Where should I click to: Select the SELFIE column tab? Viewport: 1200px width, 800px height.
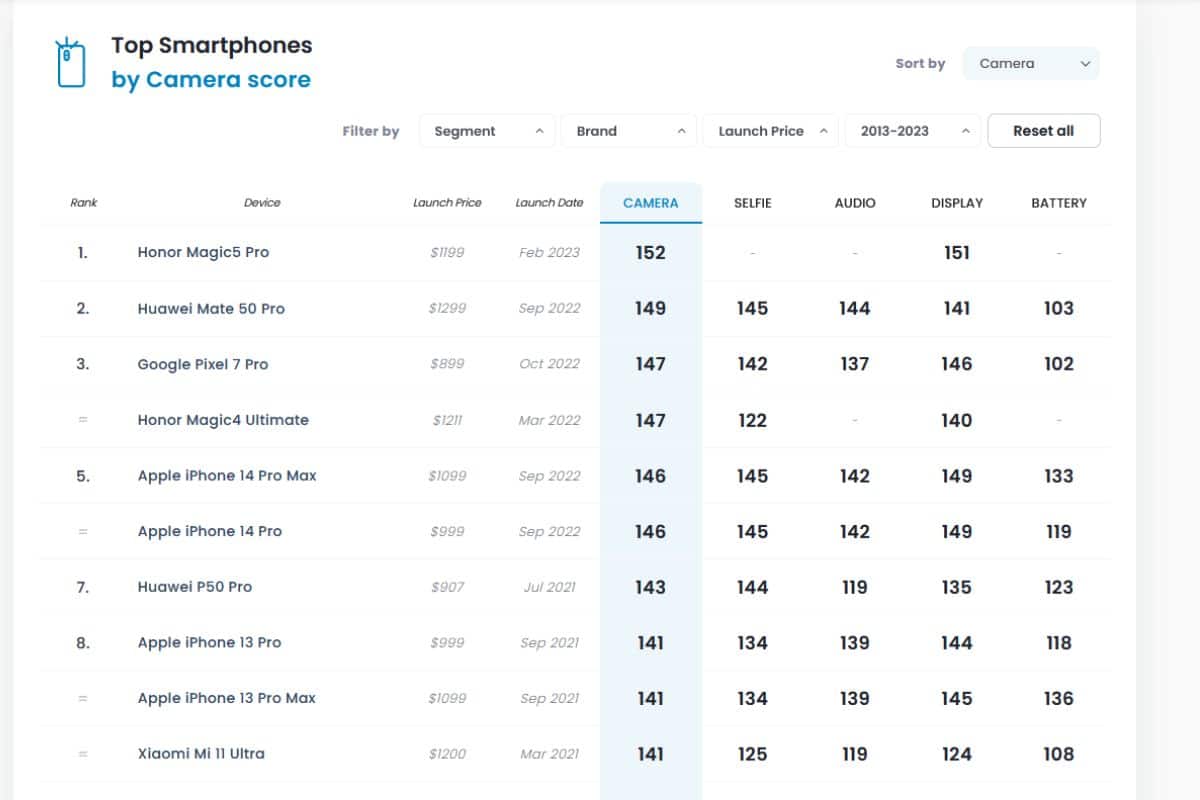(753, 203)
